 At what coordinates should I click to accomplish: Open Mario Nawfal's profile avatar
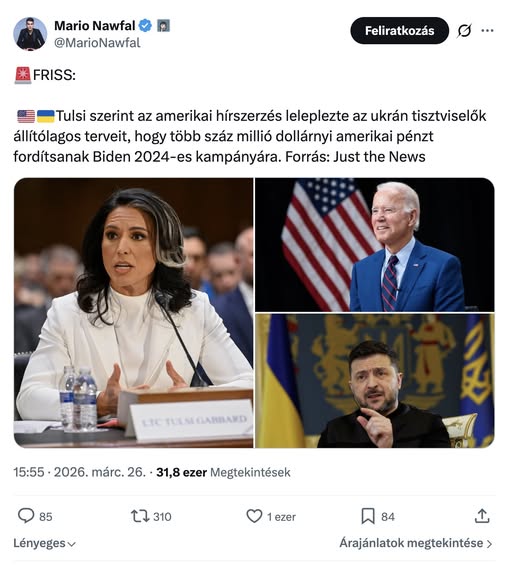(30, 34)
